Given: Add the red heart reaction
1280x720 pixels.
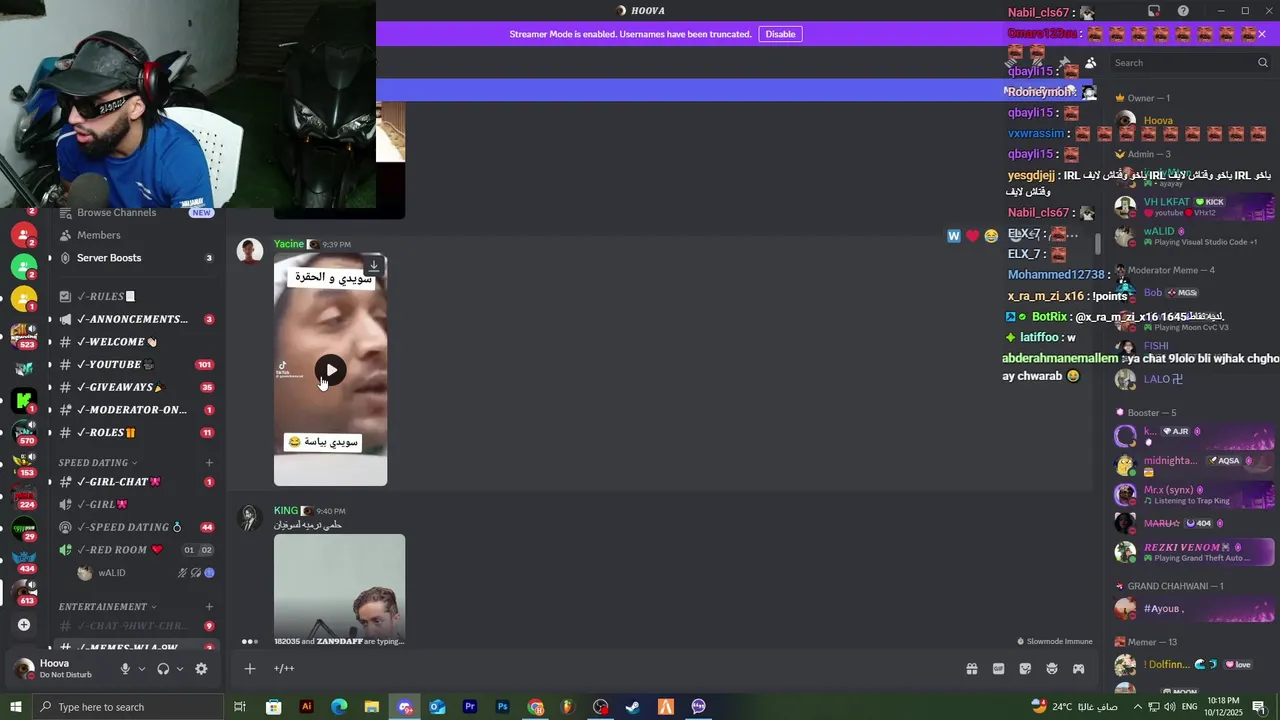Looking at the screenshot, I should (972, 236).
